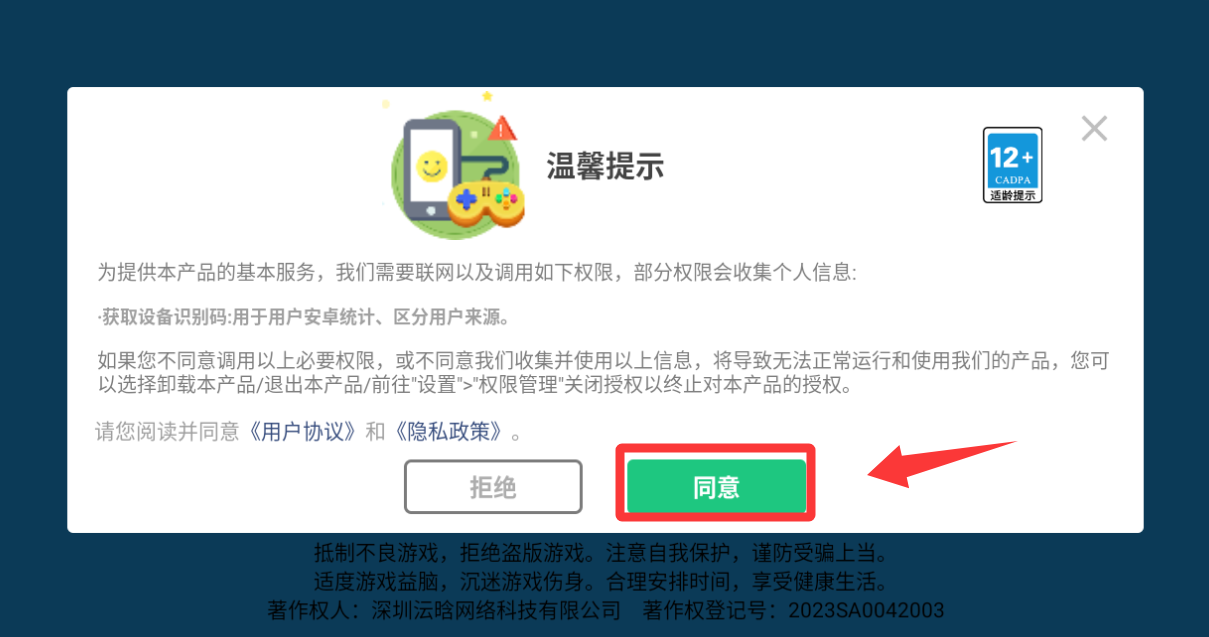The width and height of the screenshot is (1209, 637).
Task: Tap the 12+ CADPA age rating icon
Action: pos(1012,165)
